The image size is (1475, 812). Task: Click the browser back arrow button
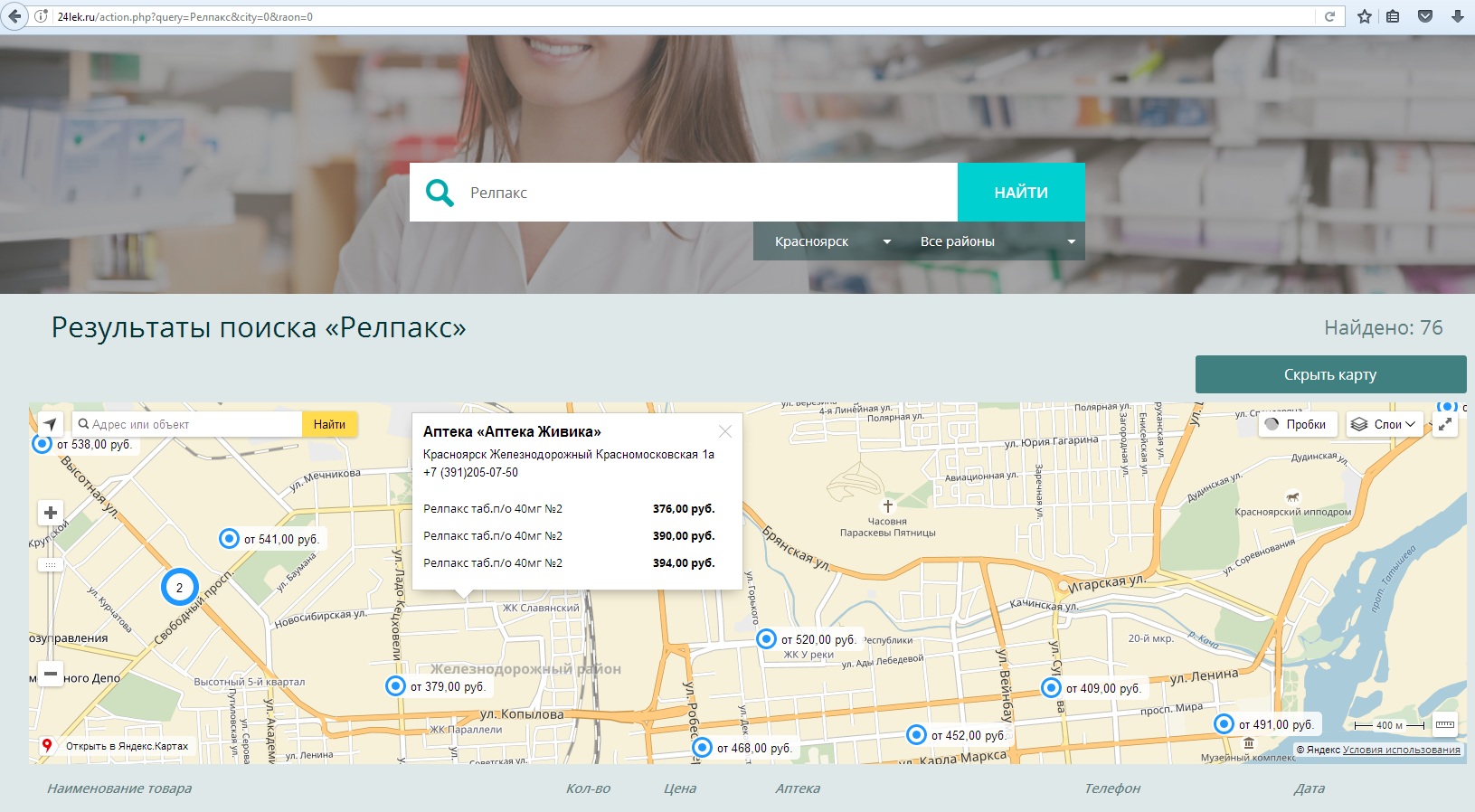[x=14, y=16]
